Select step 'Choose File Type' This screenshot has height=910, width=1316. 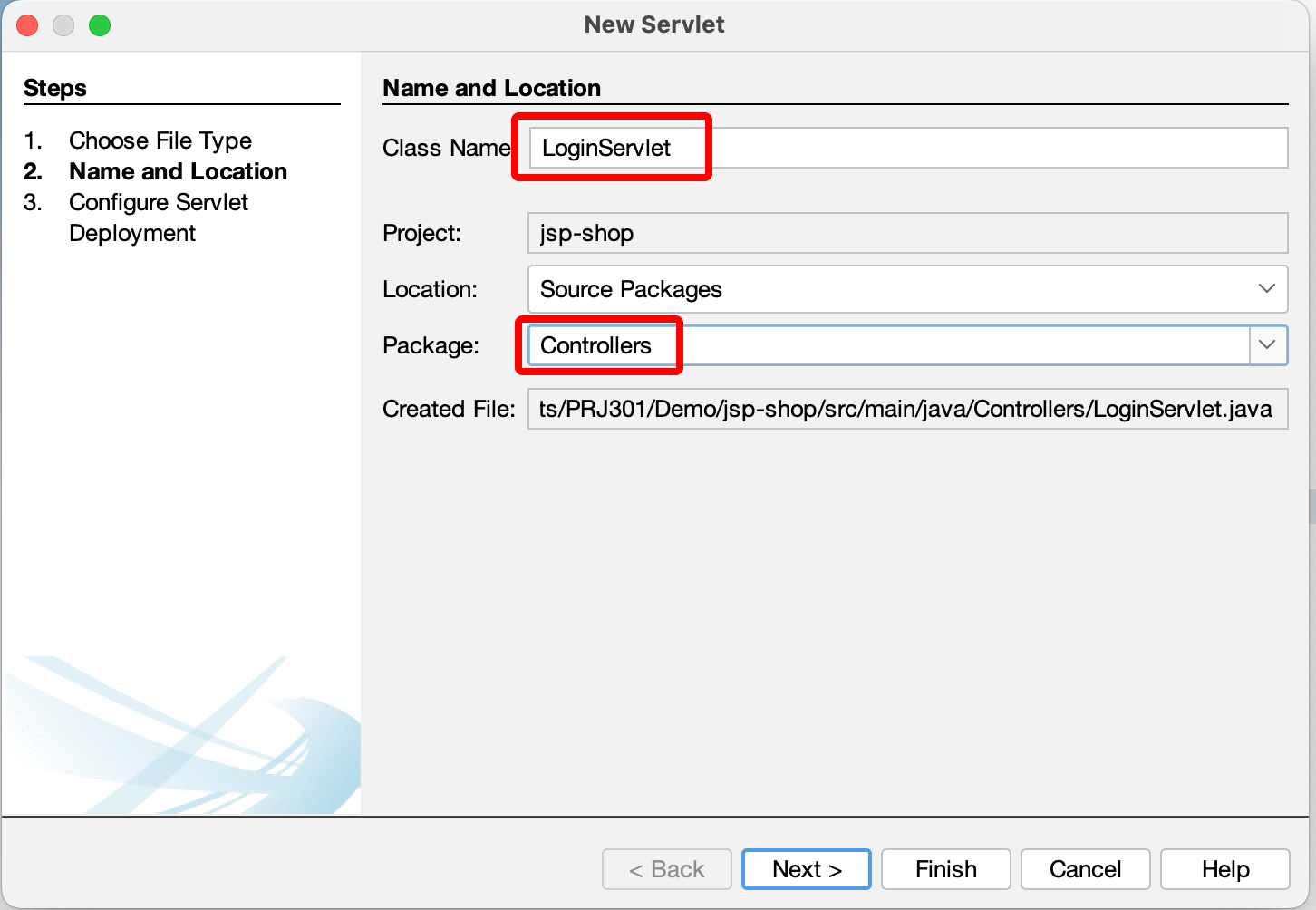160,140
